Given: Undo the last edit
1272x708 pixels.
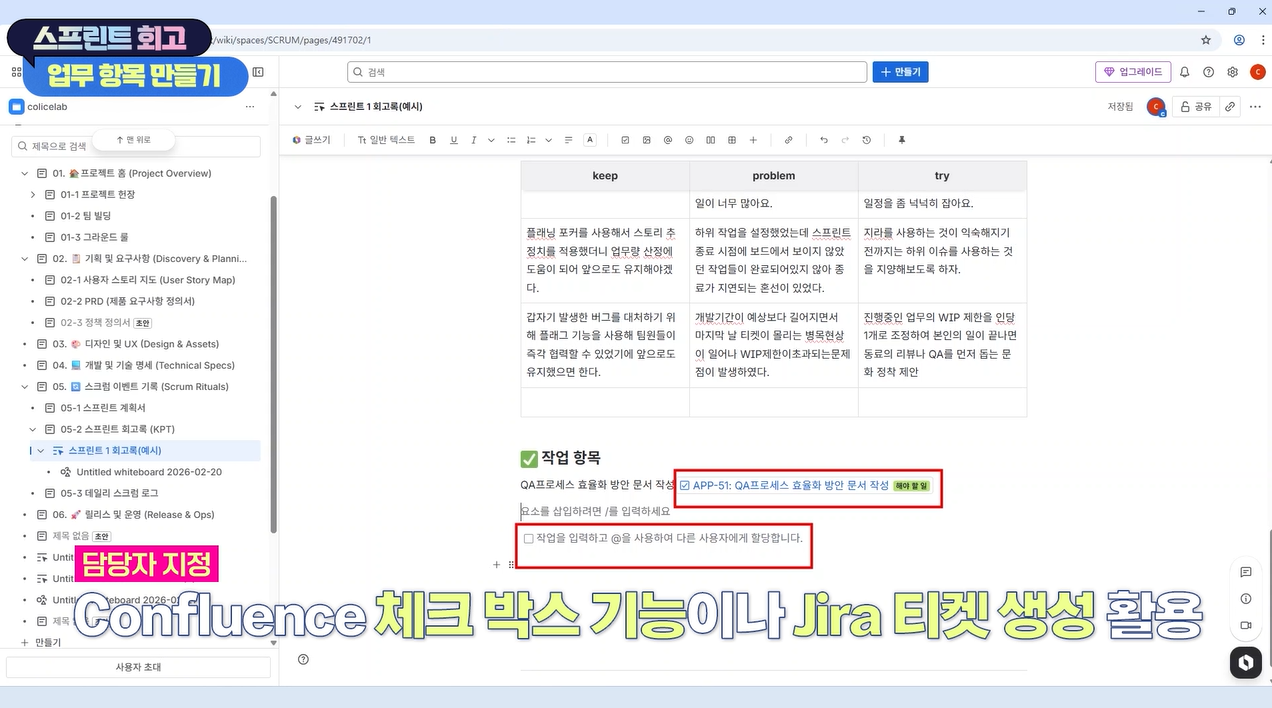Looking at the screenshot, I should coord(824,140).
